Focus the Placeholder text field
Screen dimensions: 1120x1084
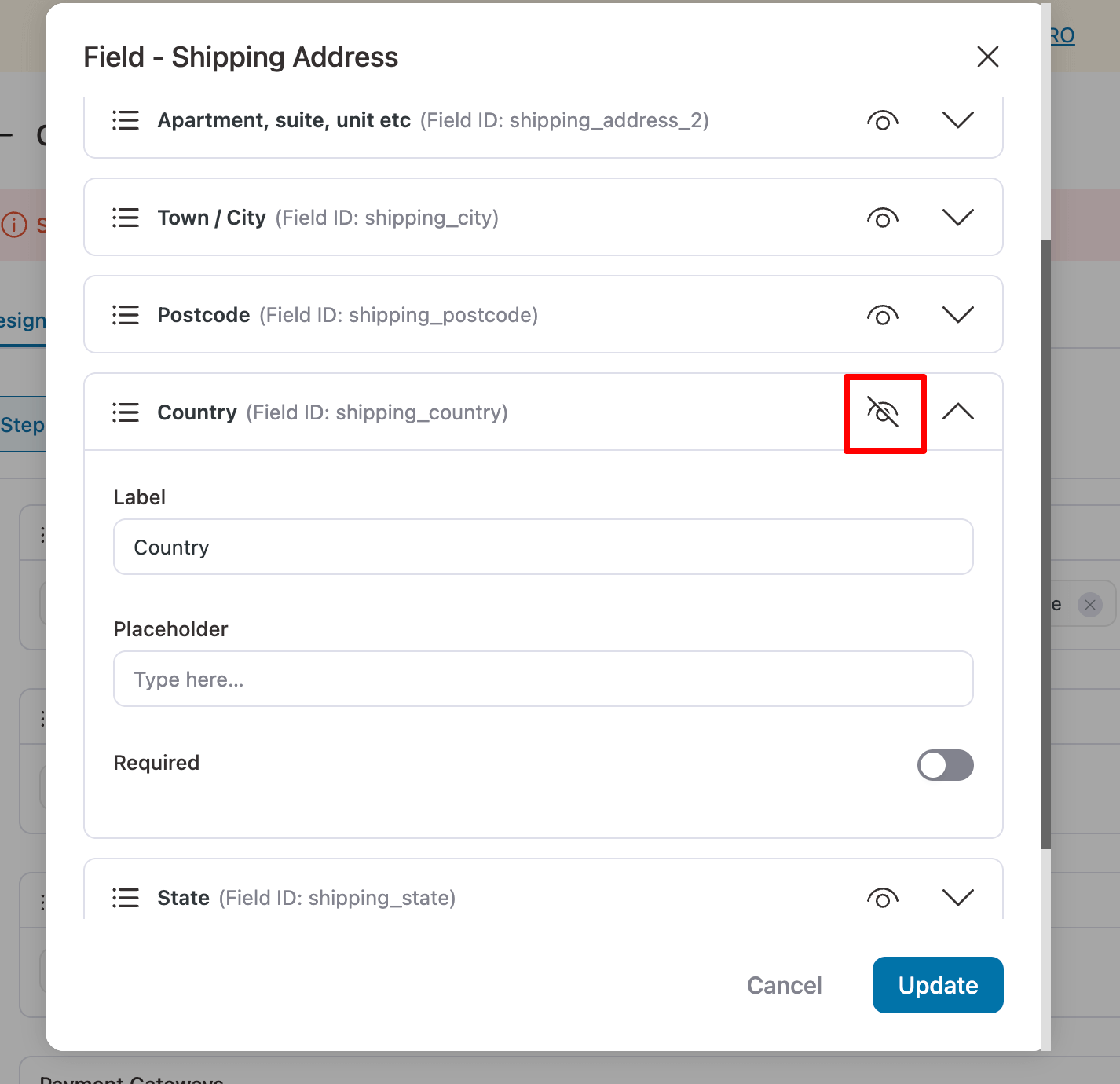(x=544, y=679)
